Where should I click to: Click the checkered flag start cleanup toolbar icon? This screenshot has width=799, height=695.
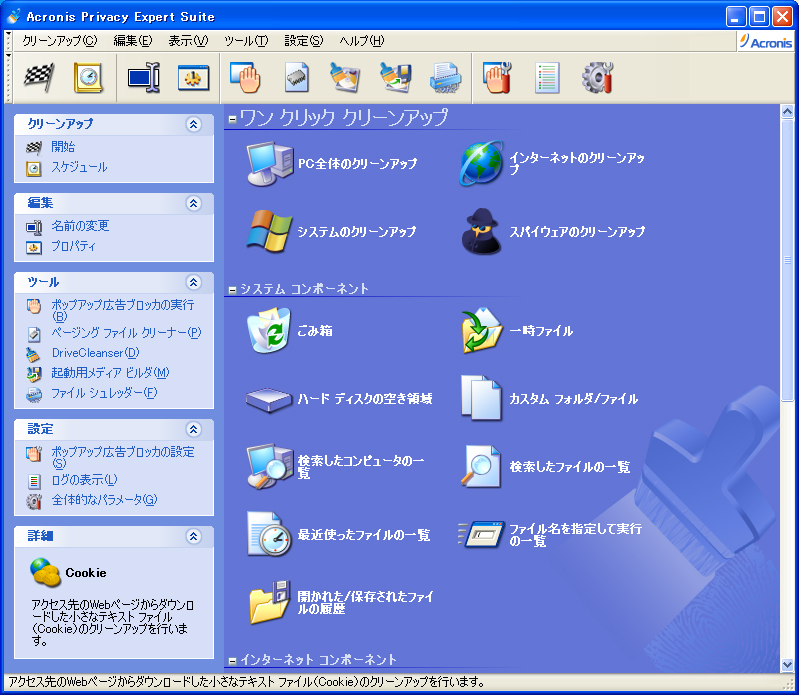click(x=39, y=77)
